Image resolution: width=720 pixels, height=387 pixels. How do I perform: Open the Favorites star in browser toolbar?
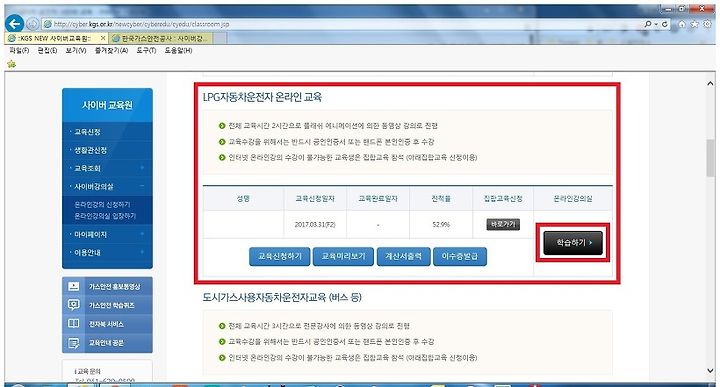(x=694, y=24)
